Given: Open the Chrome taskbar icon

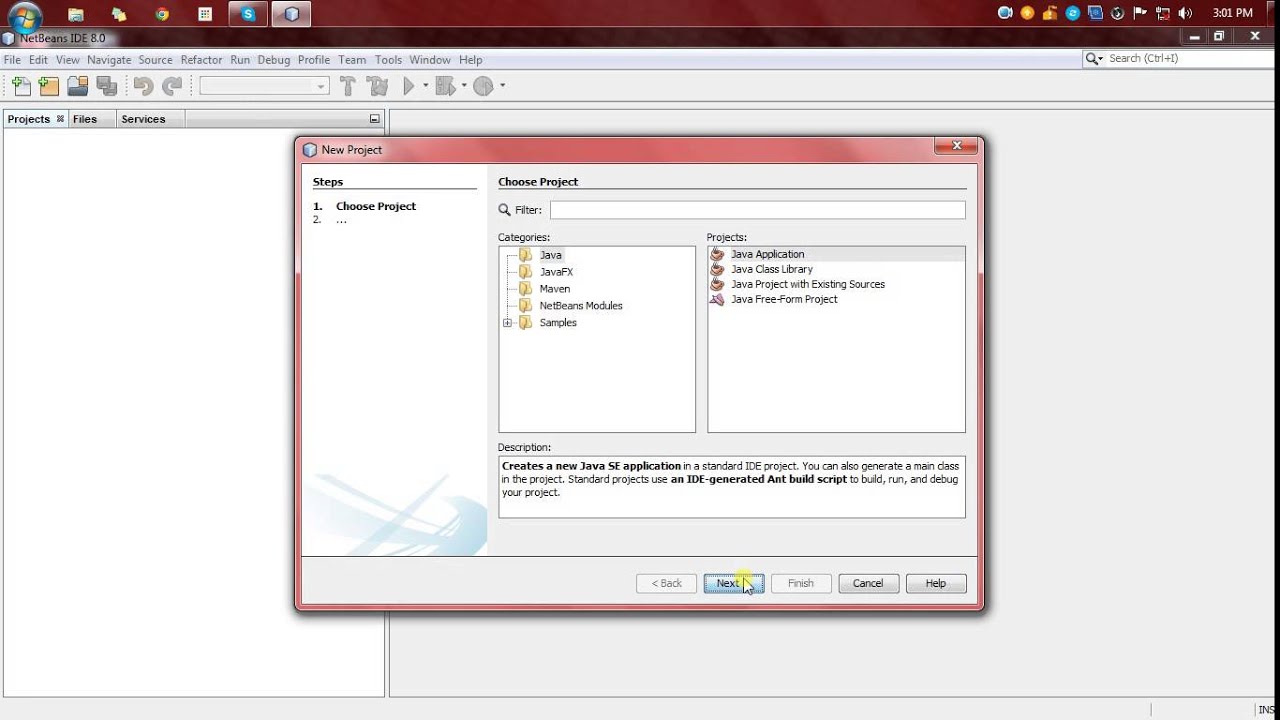Looking at the screenshot, I should tap(162, 14).
